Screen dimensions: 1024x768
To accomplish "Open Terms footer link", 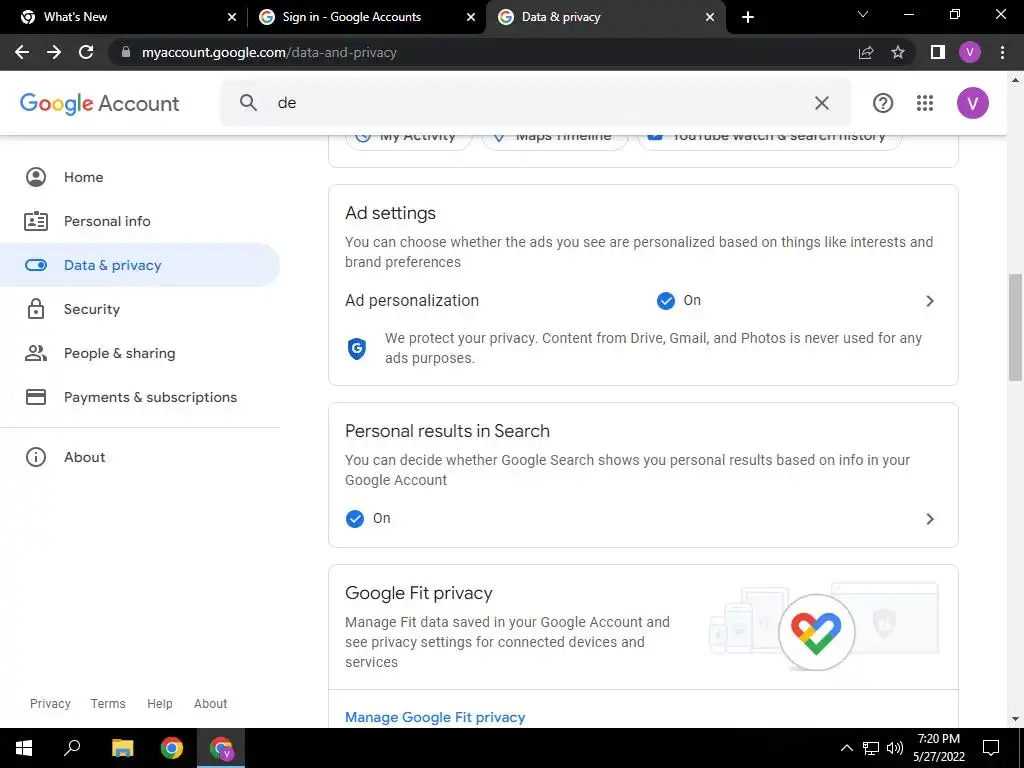I will 108,703.
